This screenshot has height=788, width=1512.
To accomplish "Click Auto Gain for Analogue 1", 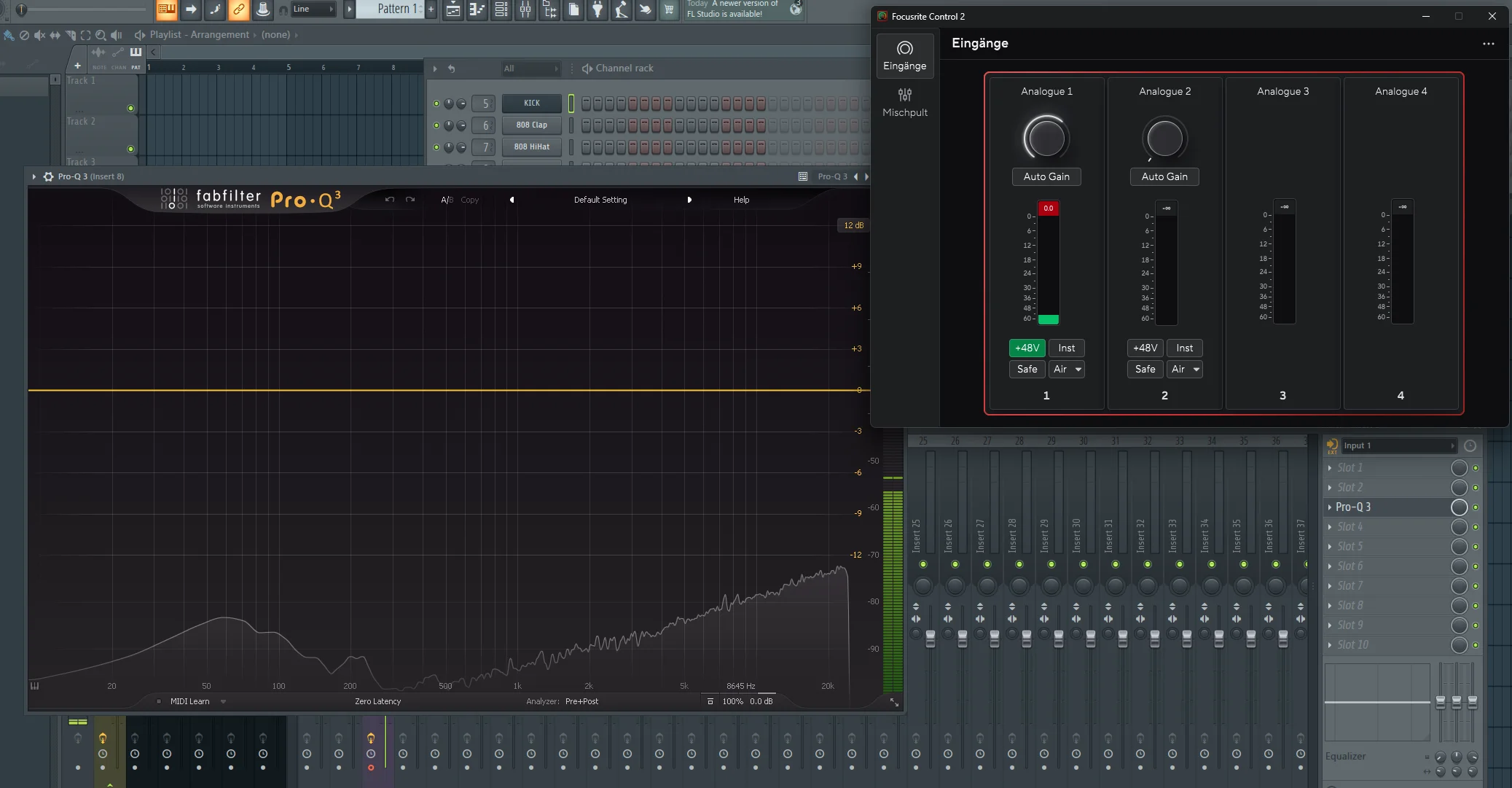I will 1046,176.
